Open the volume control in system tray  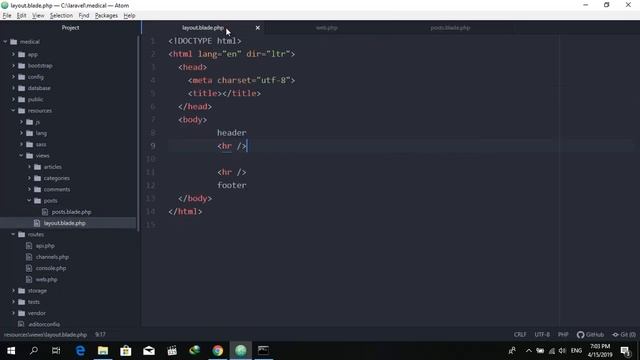(x=562, y=351)
